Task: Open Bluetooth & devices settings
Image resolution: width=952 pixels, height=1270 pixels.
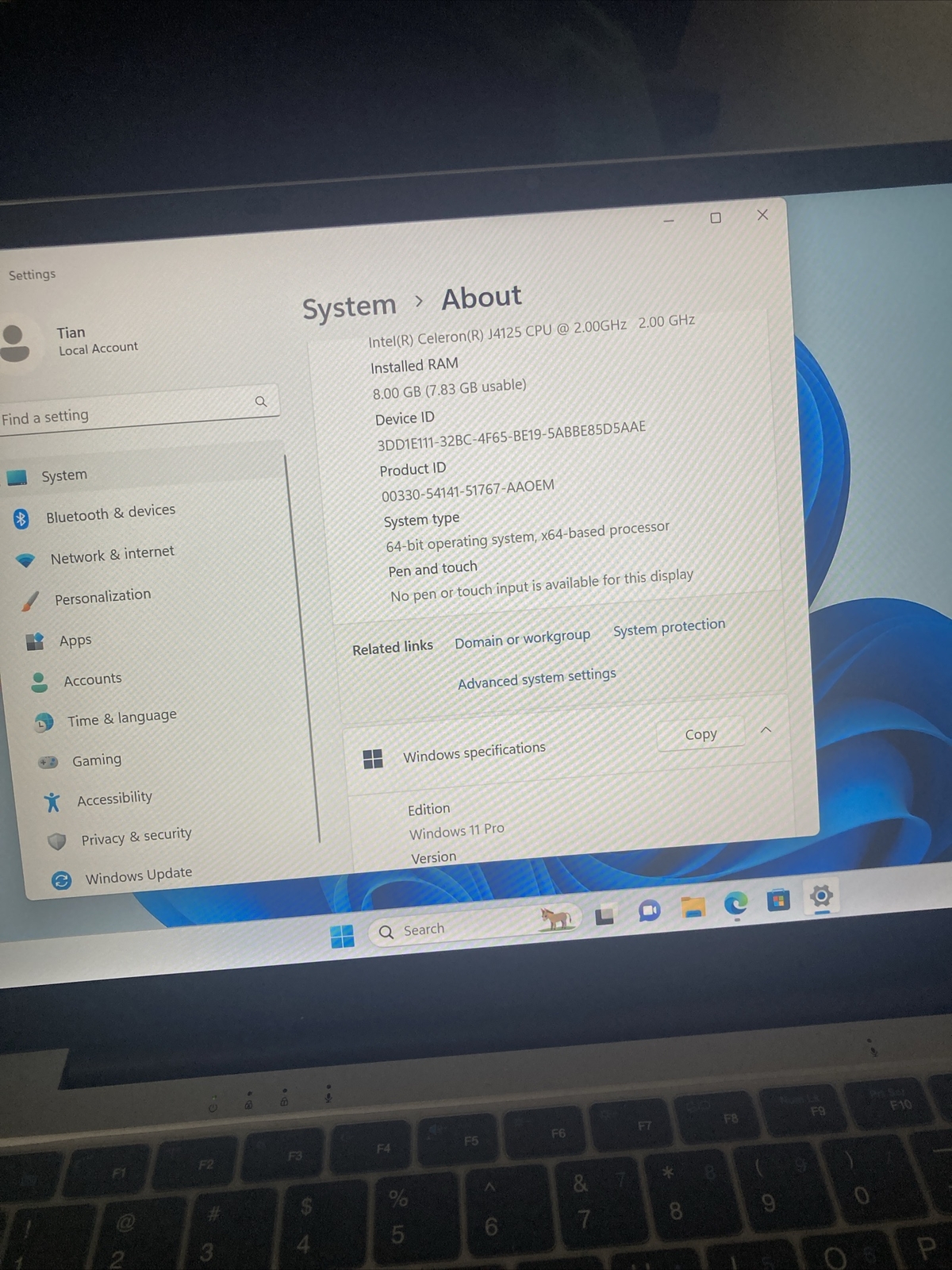Action: point(110,514)
